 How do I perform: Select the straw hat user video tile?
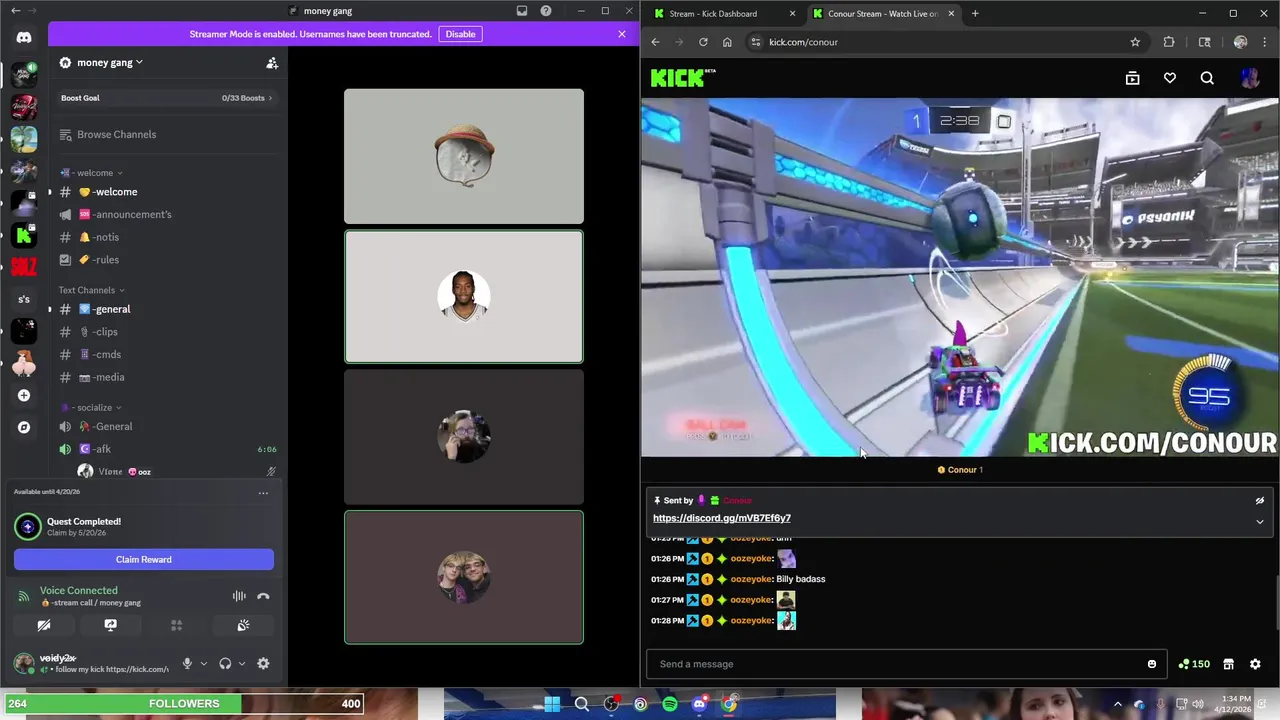[x=464, y=156]
